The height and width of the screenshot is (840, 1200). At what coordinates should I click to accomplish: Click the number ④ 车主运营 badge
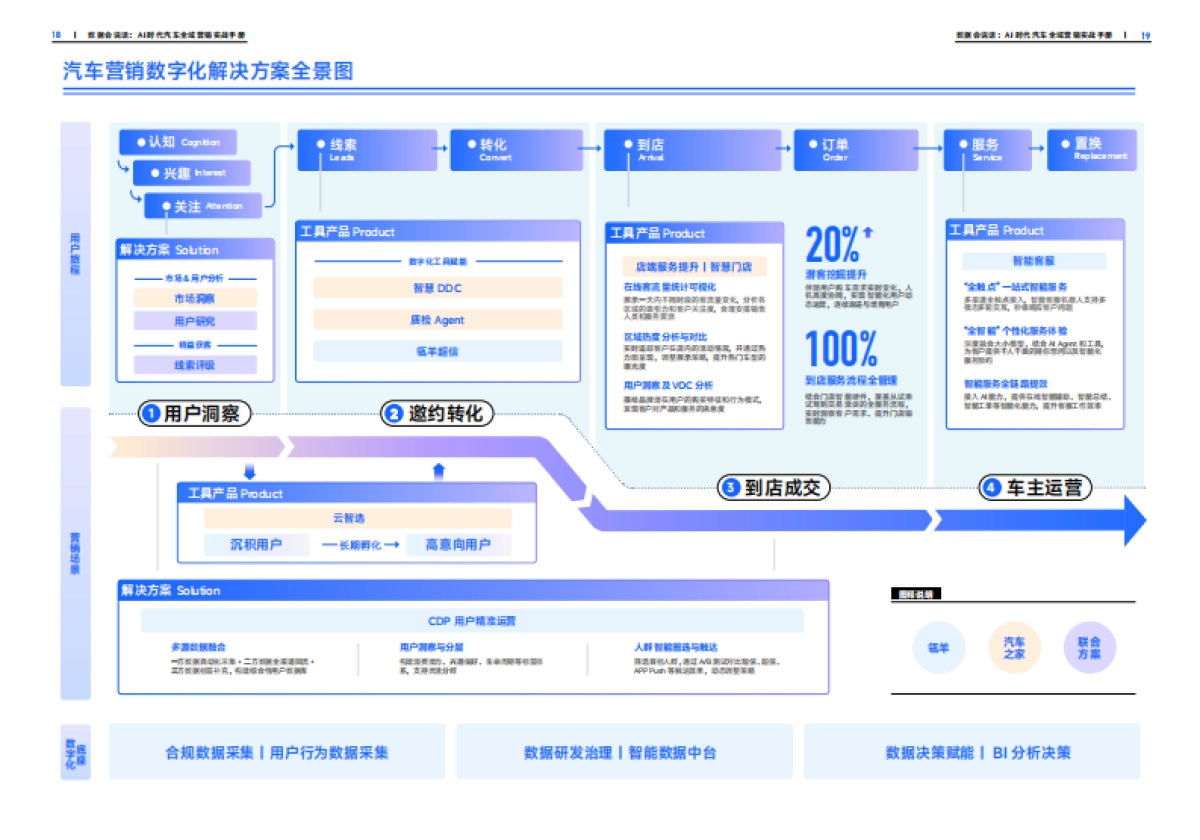coord(1035,489)
